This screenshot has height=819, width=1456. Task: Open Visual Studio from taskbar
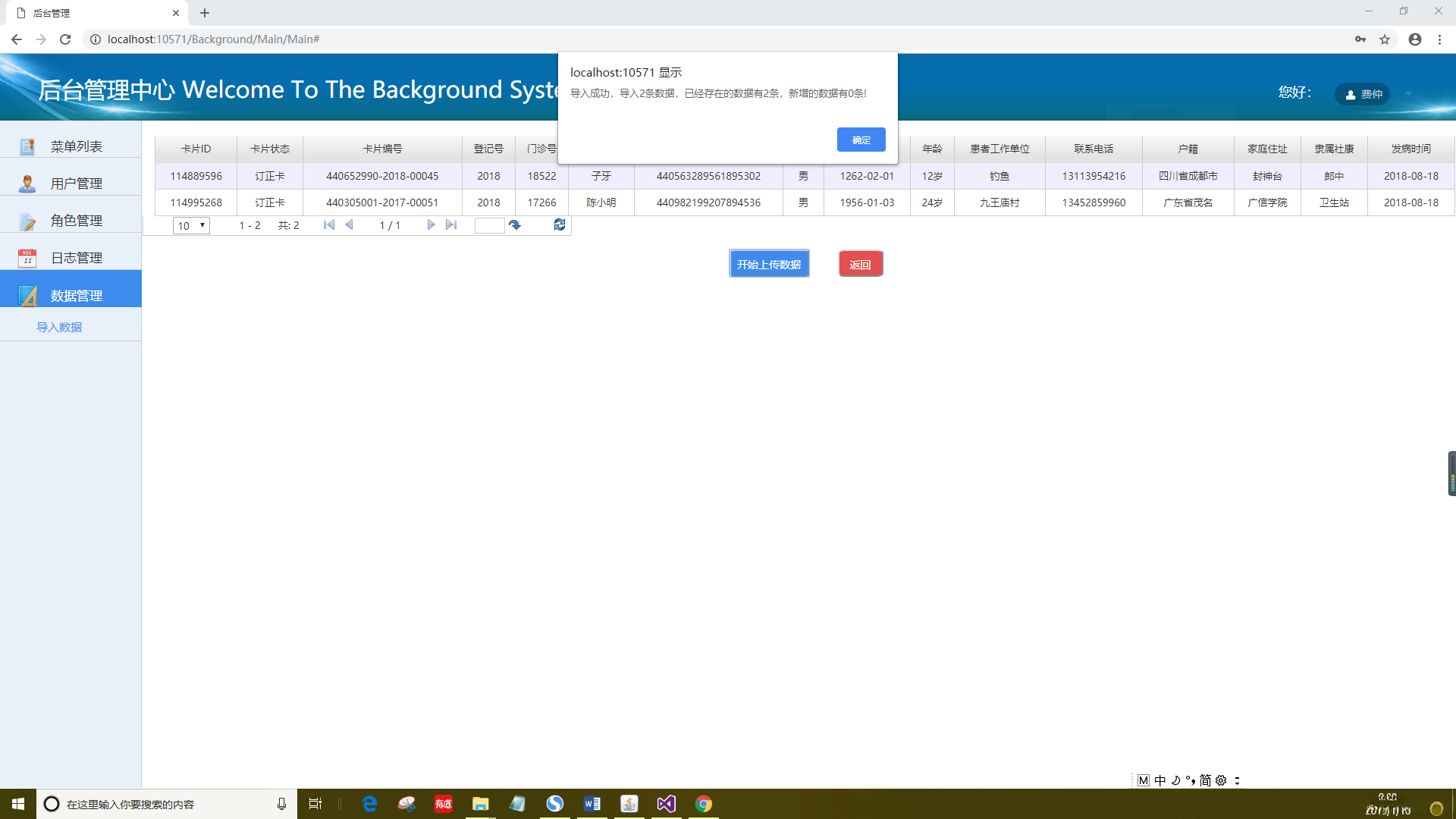click(666, 804)
